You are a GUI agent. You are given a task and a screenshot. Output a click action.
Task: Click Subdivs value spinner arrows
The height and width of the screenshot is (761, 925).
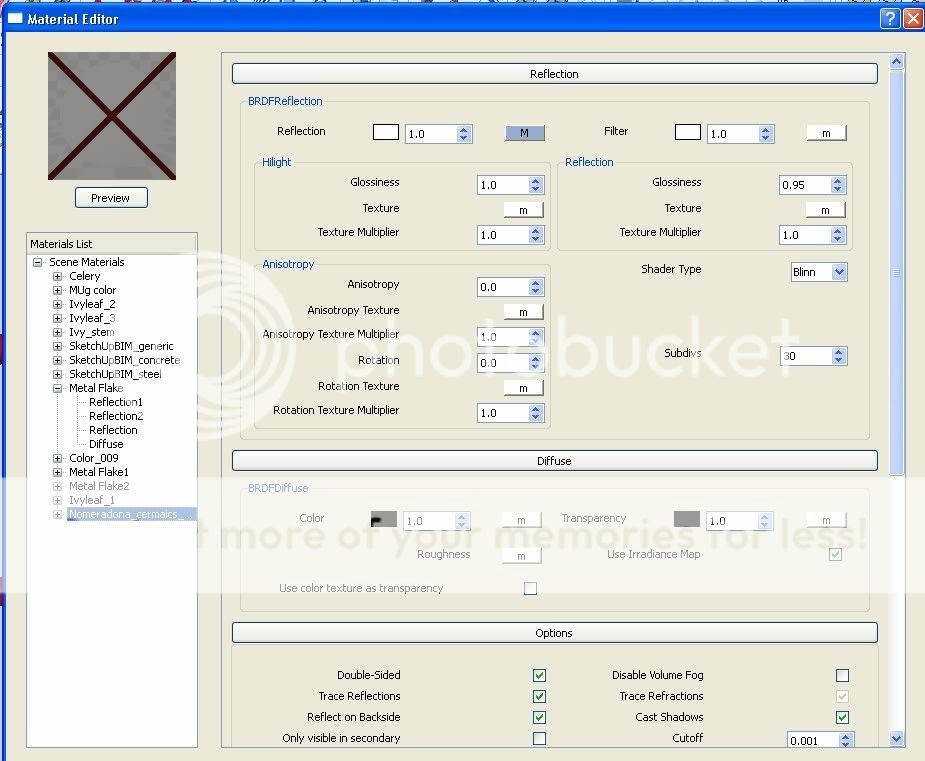coord(838,356)
